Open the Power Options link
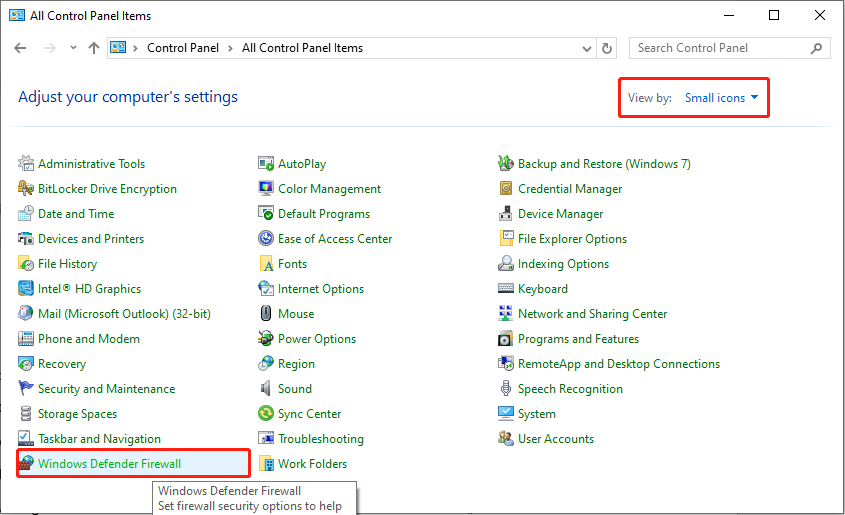Screen dimensions: 845x515 click(317, 338)
